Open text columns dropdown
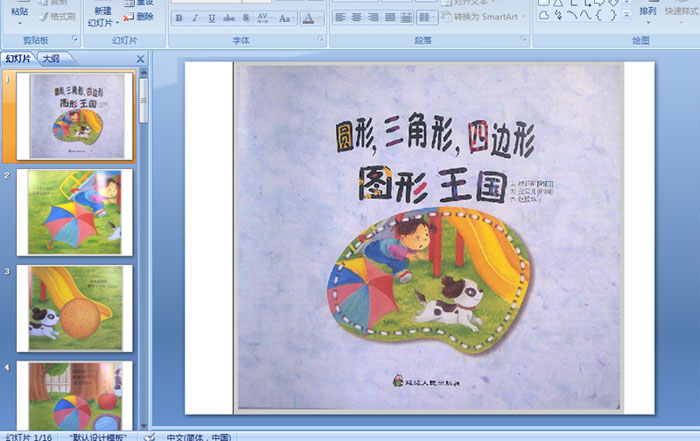The height and width of the screenshot is (441, 700). (x=427, y=17)
